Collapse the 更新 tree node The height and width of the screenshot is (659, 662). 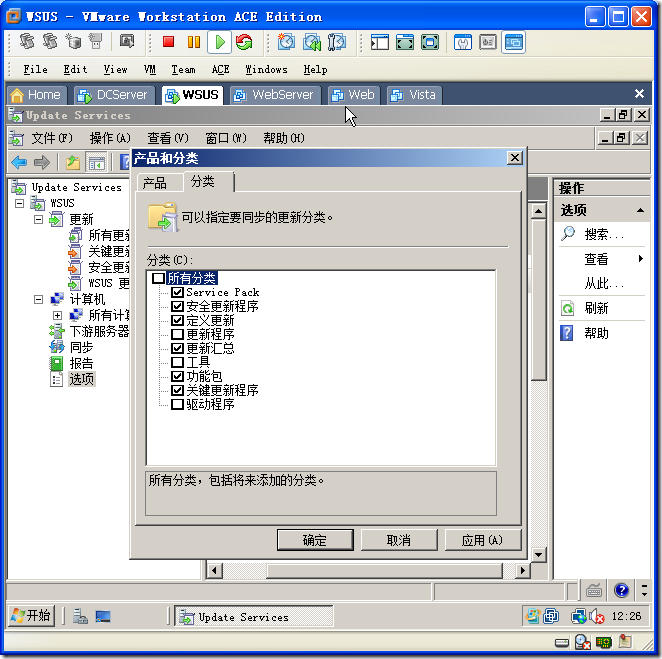(38, 220)
